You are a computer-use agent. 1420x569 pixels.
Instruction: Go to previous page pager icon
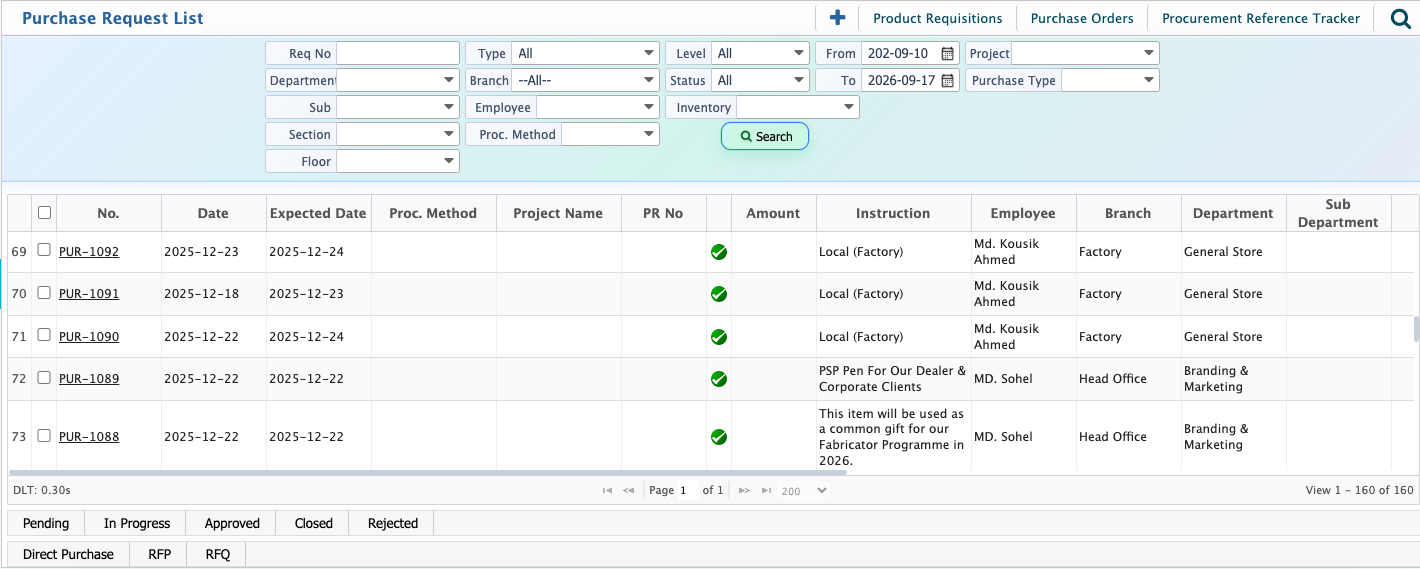pos(629,491)
